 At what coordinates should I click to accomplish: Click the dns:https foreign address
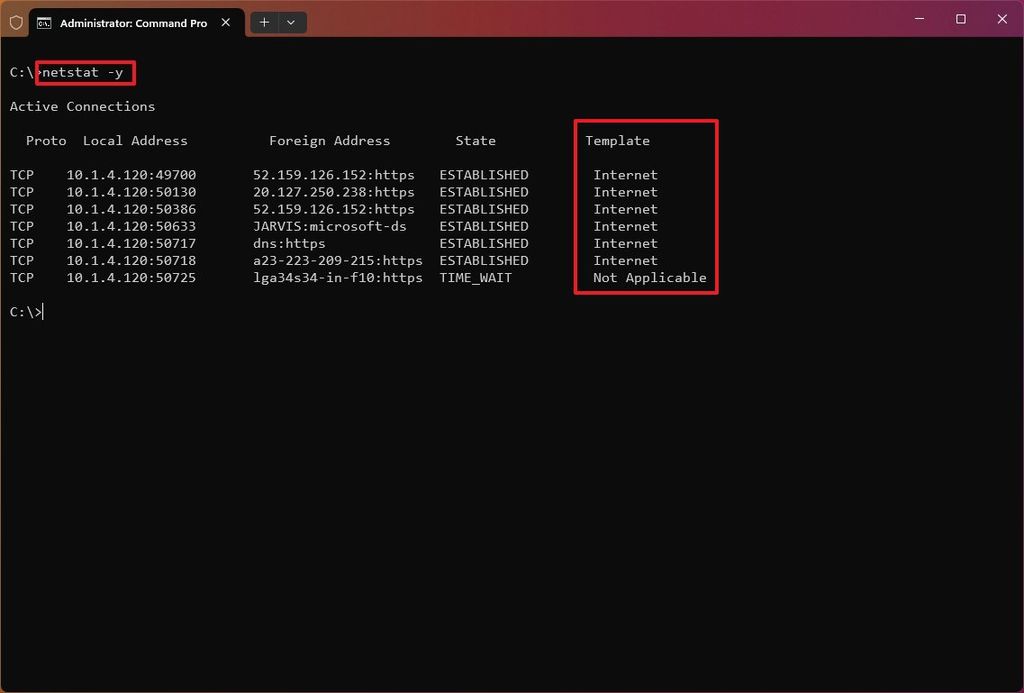[289, 243]
